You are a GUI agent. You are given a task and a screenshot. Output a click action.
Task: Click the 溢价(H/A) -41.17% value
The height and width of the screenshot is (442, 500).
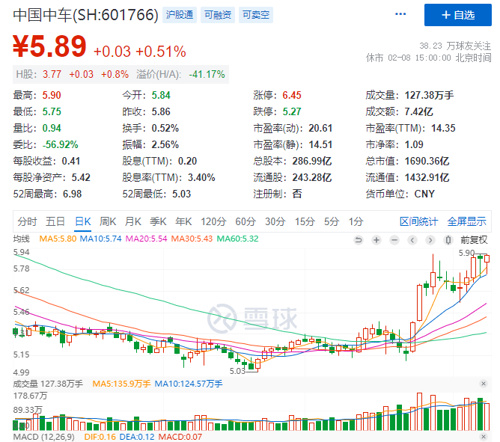click(207, 74)
